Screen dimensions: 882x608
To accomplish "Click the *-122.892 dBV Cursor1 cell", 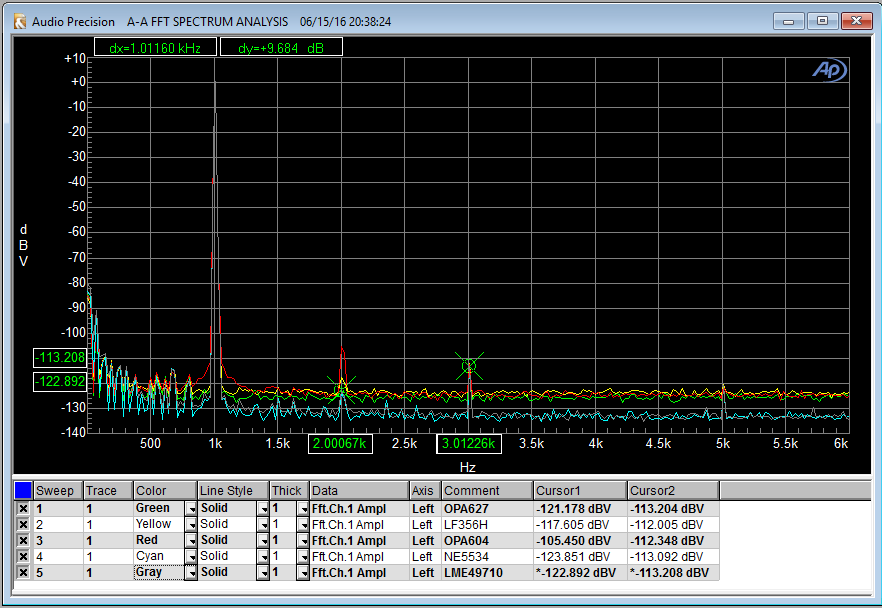I will coord(580,573).
